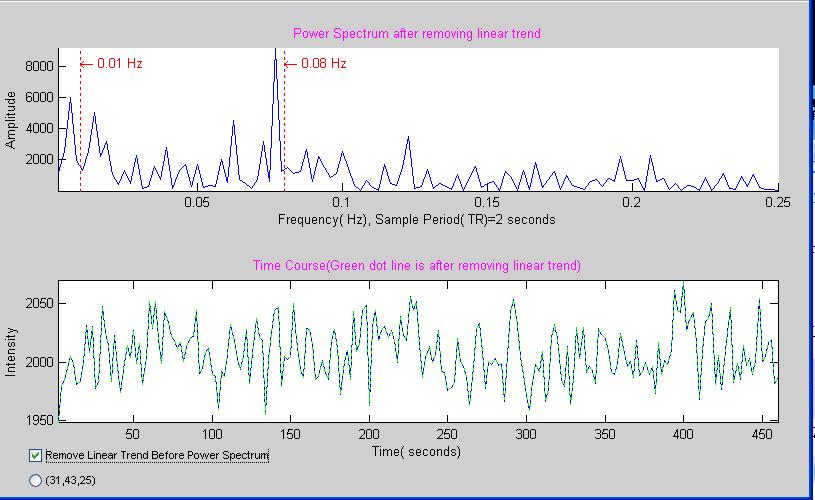Click the 0.2 frequency tick label
This screenshot has height=500, width=815.
(632, 202)
